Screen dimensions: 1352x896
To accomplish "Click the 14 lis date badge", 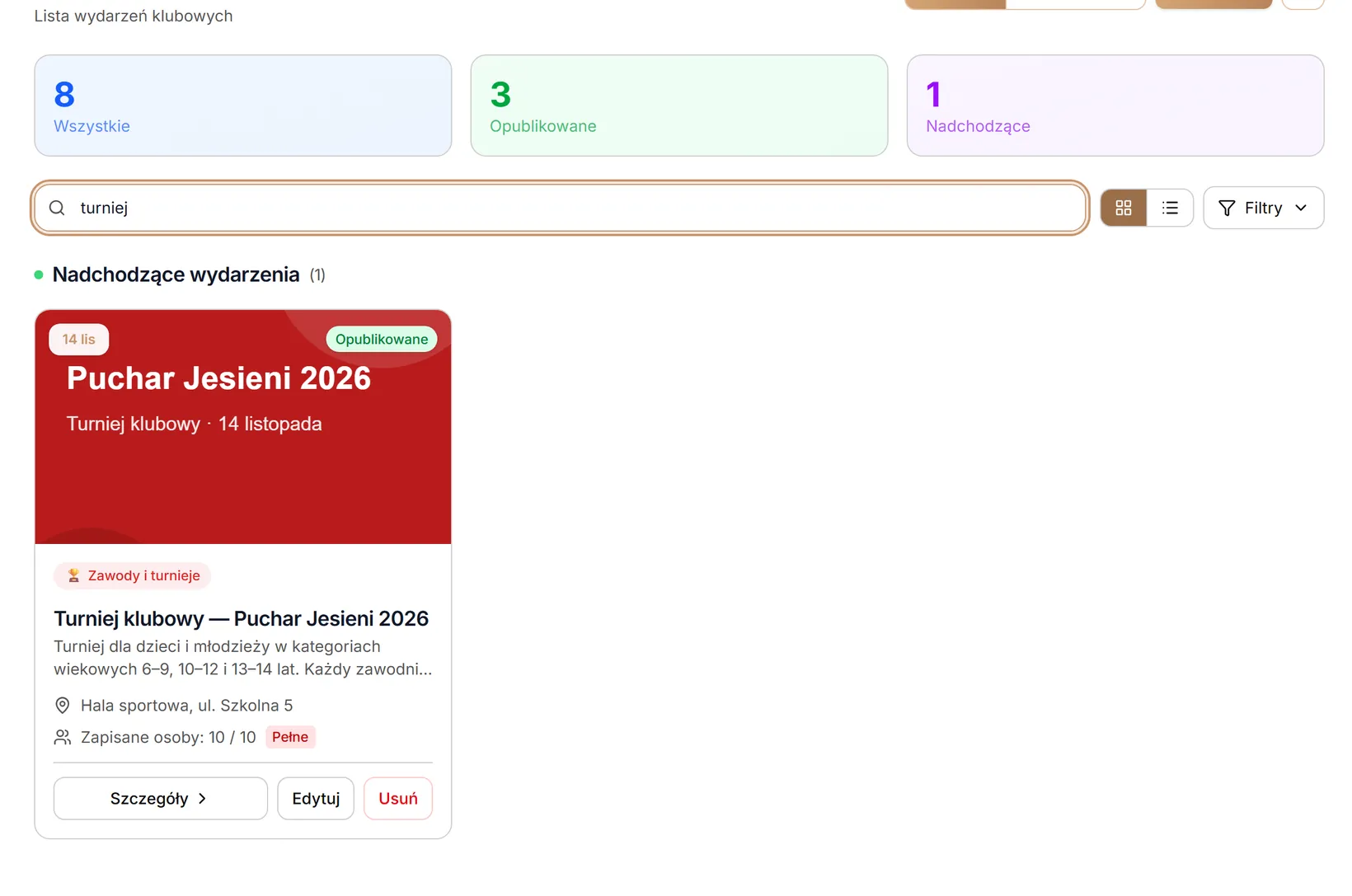I will click(x=79, y=340).
